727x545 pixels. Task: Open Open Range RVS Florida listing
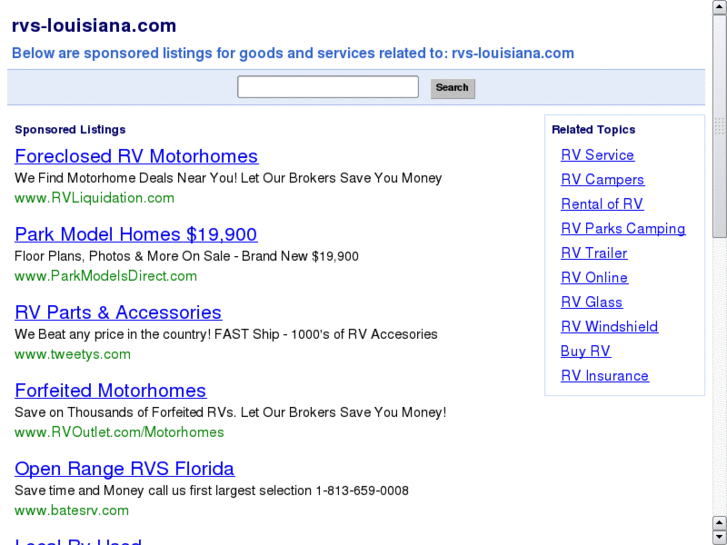click(x=124, y=468)
